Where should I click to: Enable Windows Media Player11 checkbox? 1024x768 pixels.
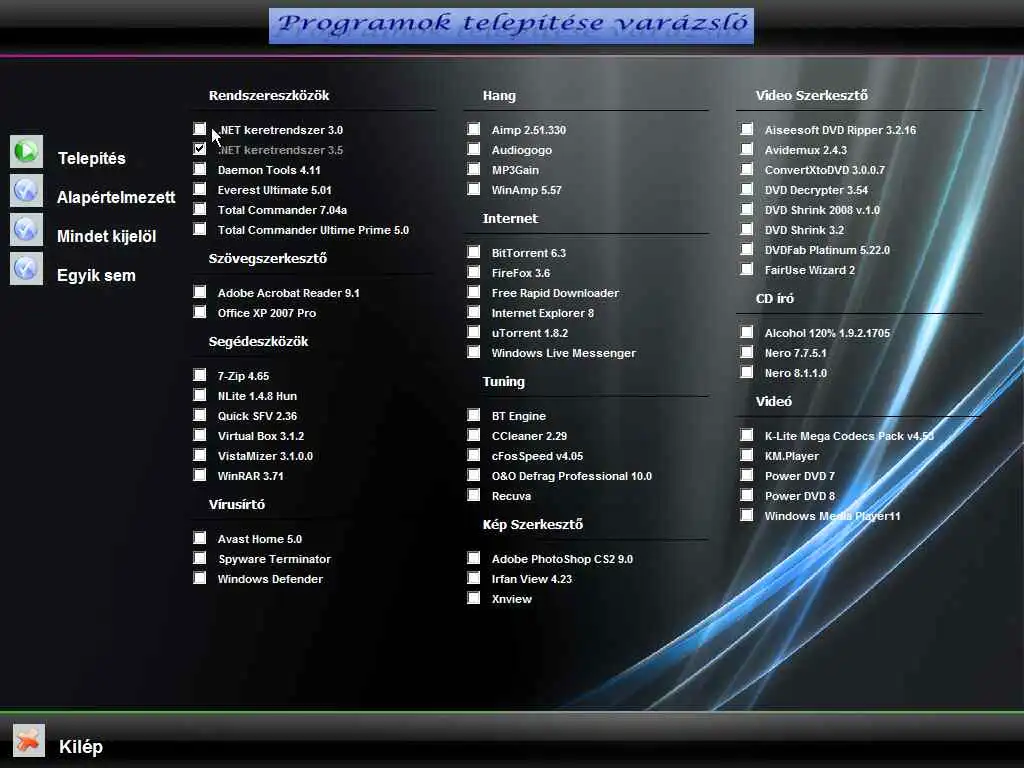(747, 515)
